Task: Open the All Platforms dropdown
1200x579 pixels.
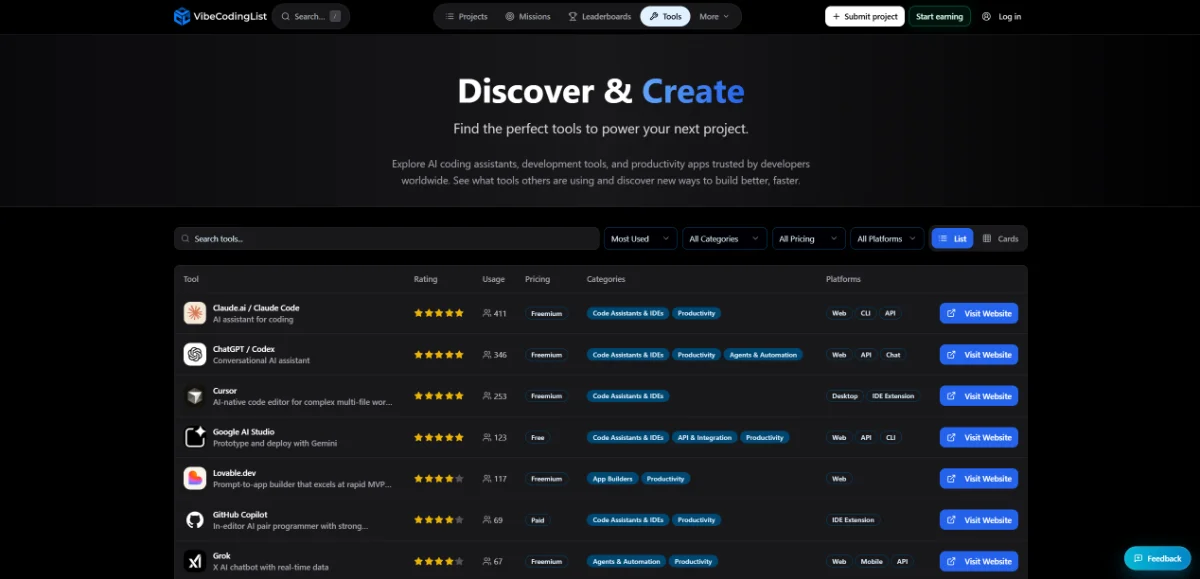Action: point(887,238)
